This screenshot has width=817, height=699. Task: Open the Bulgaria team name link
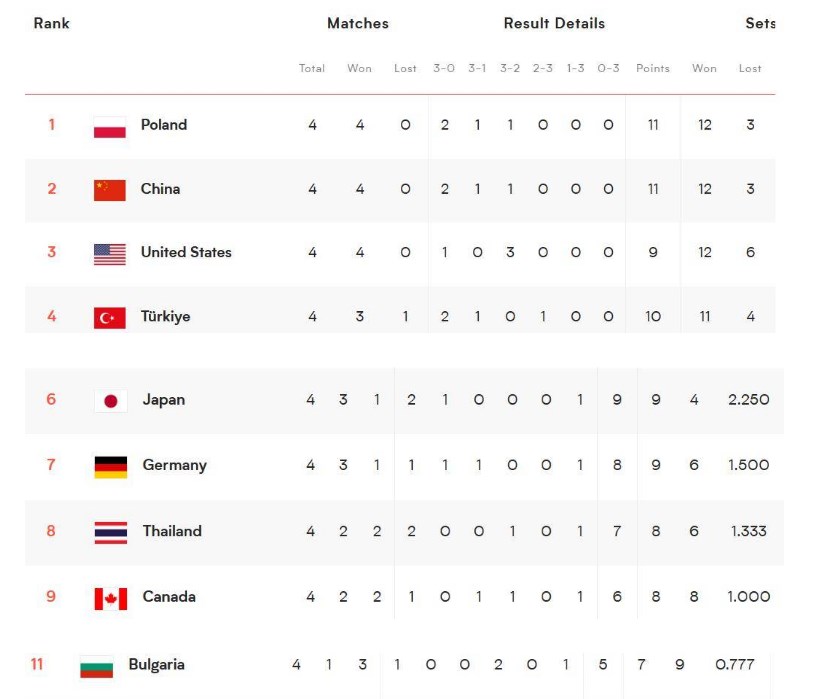click(156, 664)
